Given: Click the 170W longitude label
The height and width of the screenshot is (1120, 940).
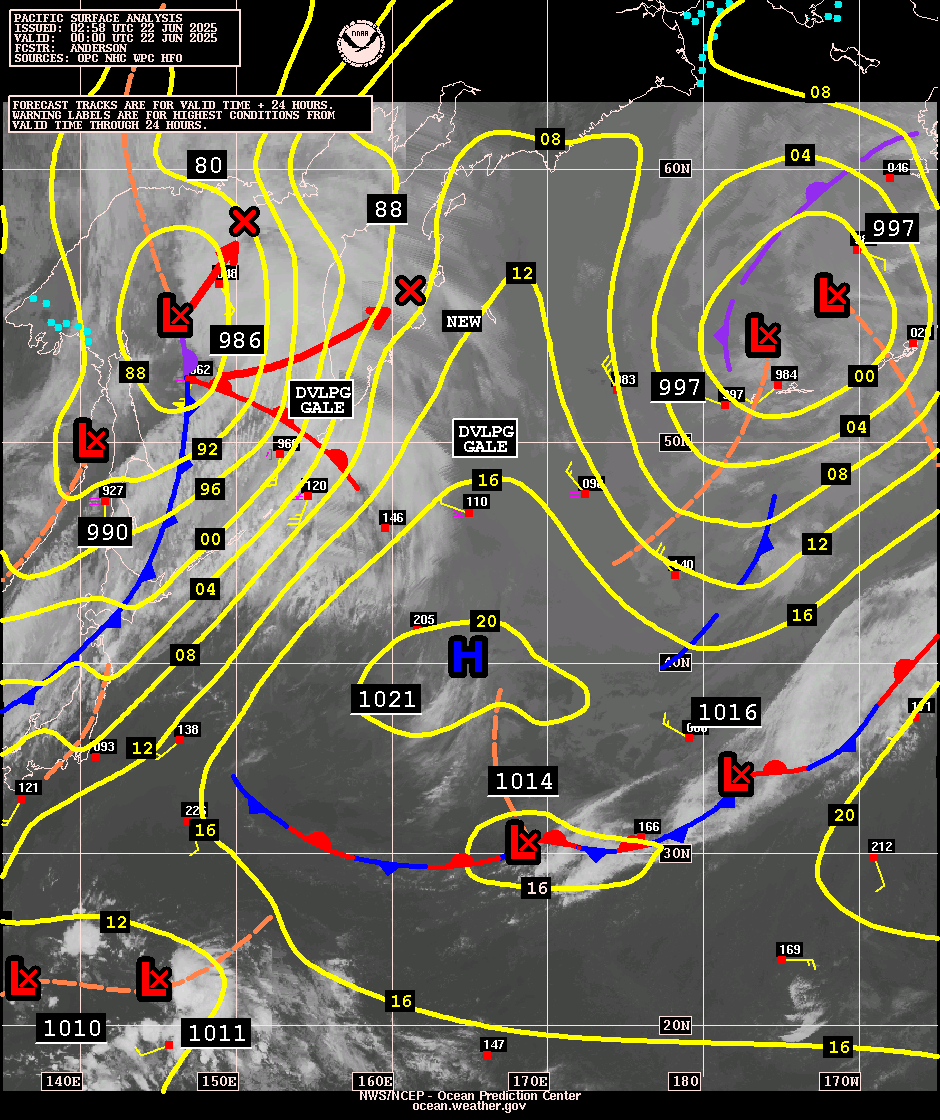Looking at the screenshot, I should point(841,1081).
